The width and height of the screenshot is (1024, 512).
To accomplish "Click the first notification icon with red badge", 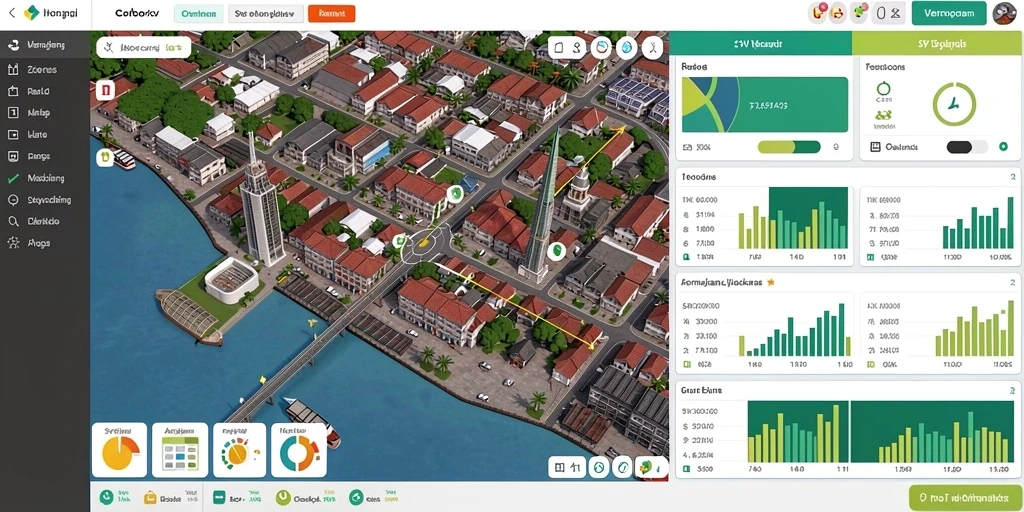I will pyautogui.click(x=818, y=12).
